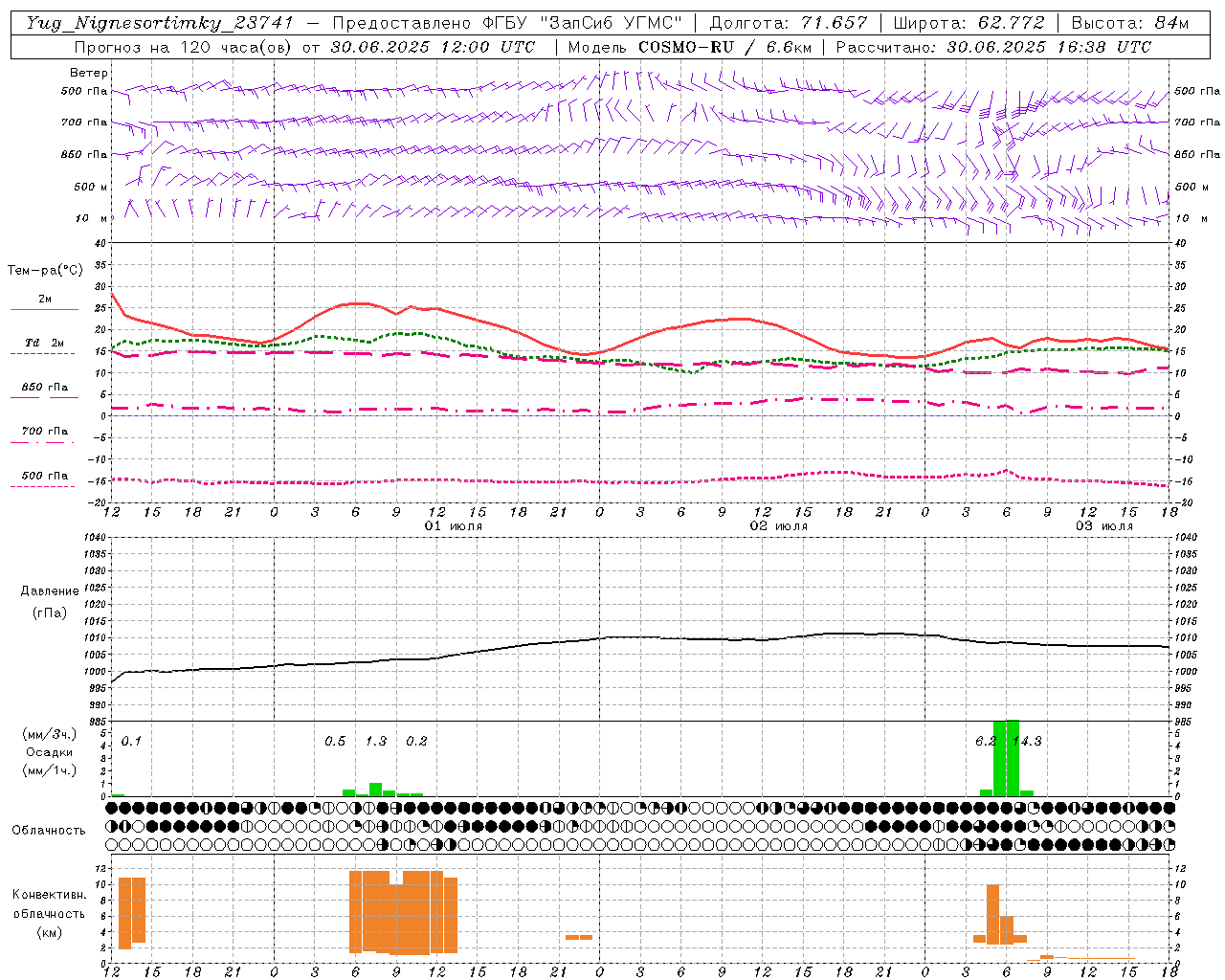Screen dimensions: 1225x980
Task: Select the 0.1 precipitation value
Action: click(131, 741)
